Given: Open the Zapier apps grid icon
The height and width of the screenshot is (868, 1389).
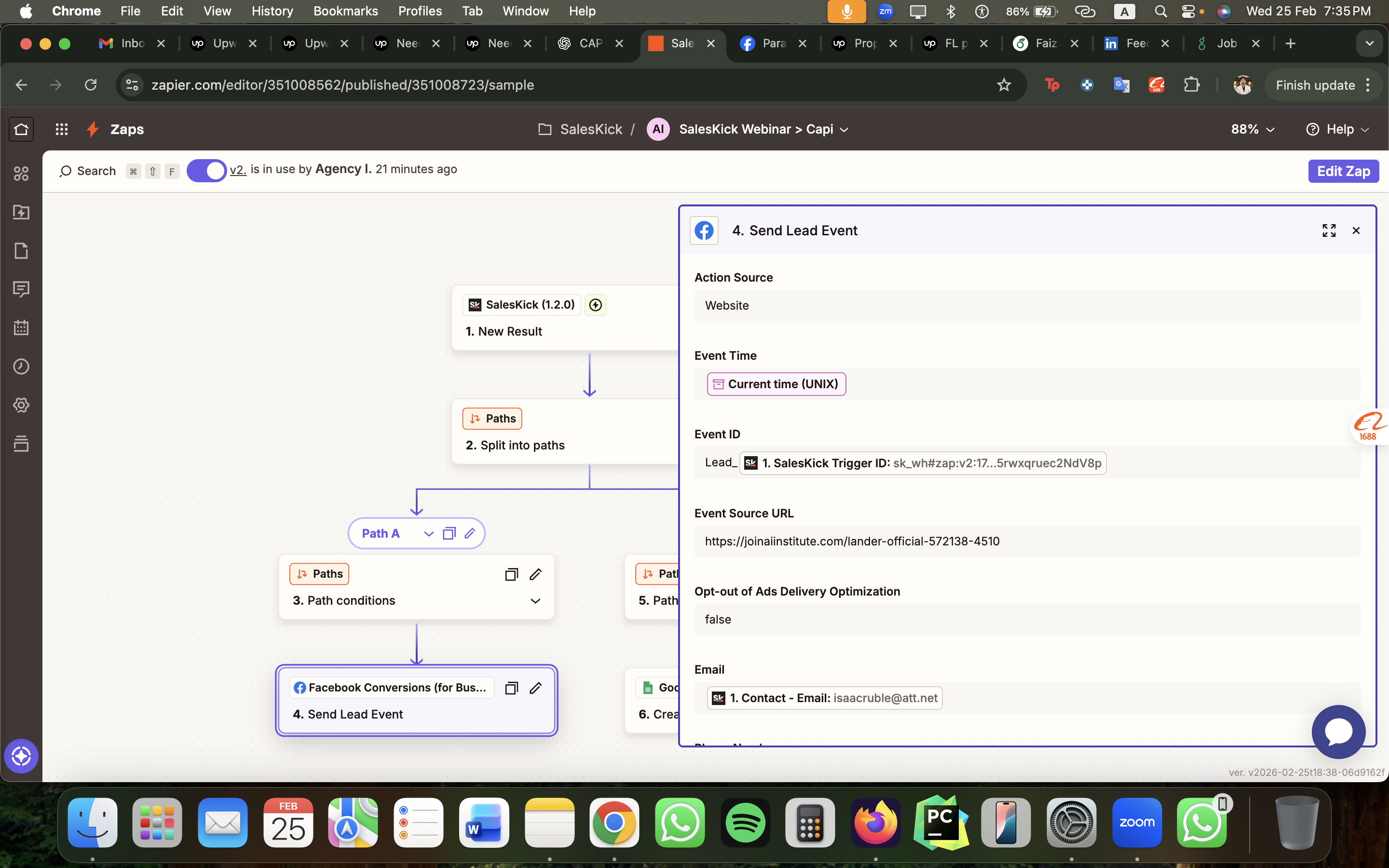Looking at the screenshot, I should pos(61,129).
